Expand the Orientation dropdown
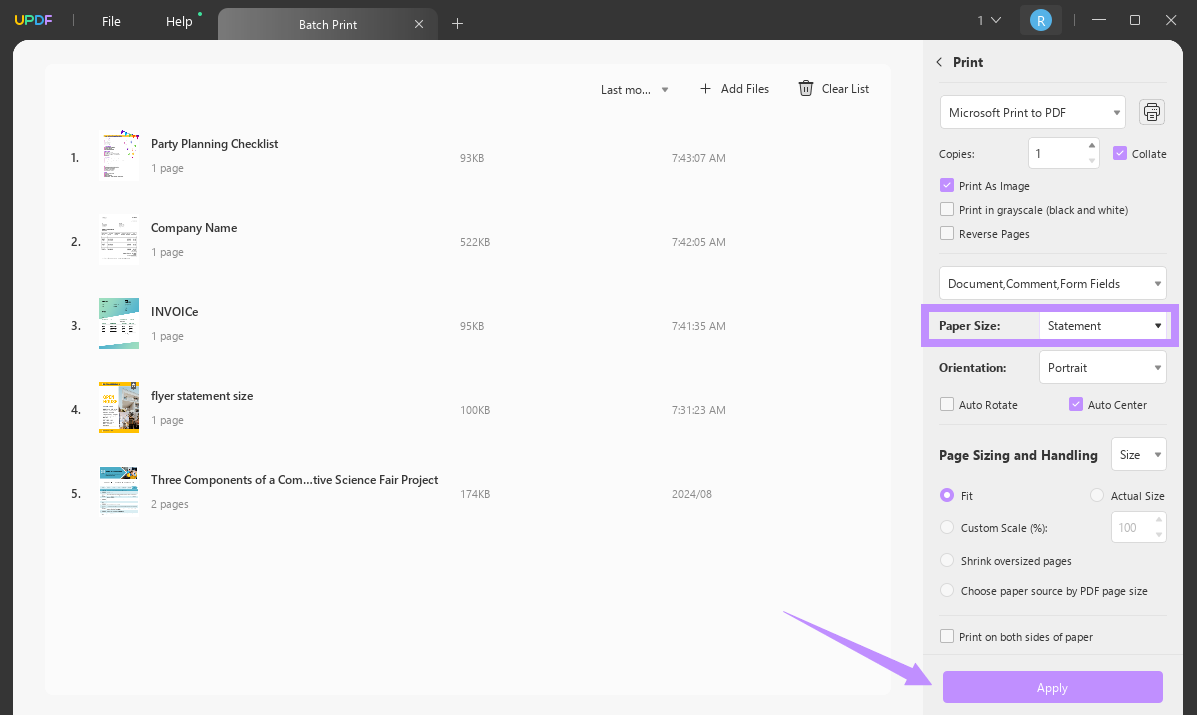This screenshot has height=715, width=1197. click(1102, 368)
